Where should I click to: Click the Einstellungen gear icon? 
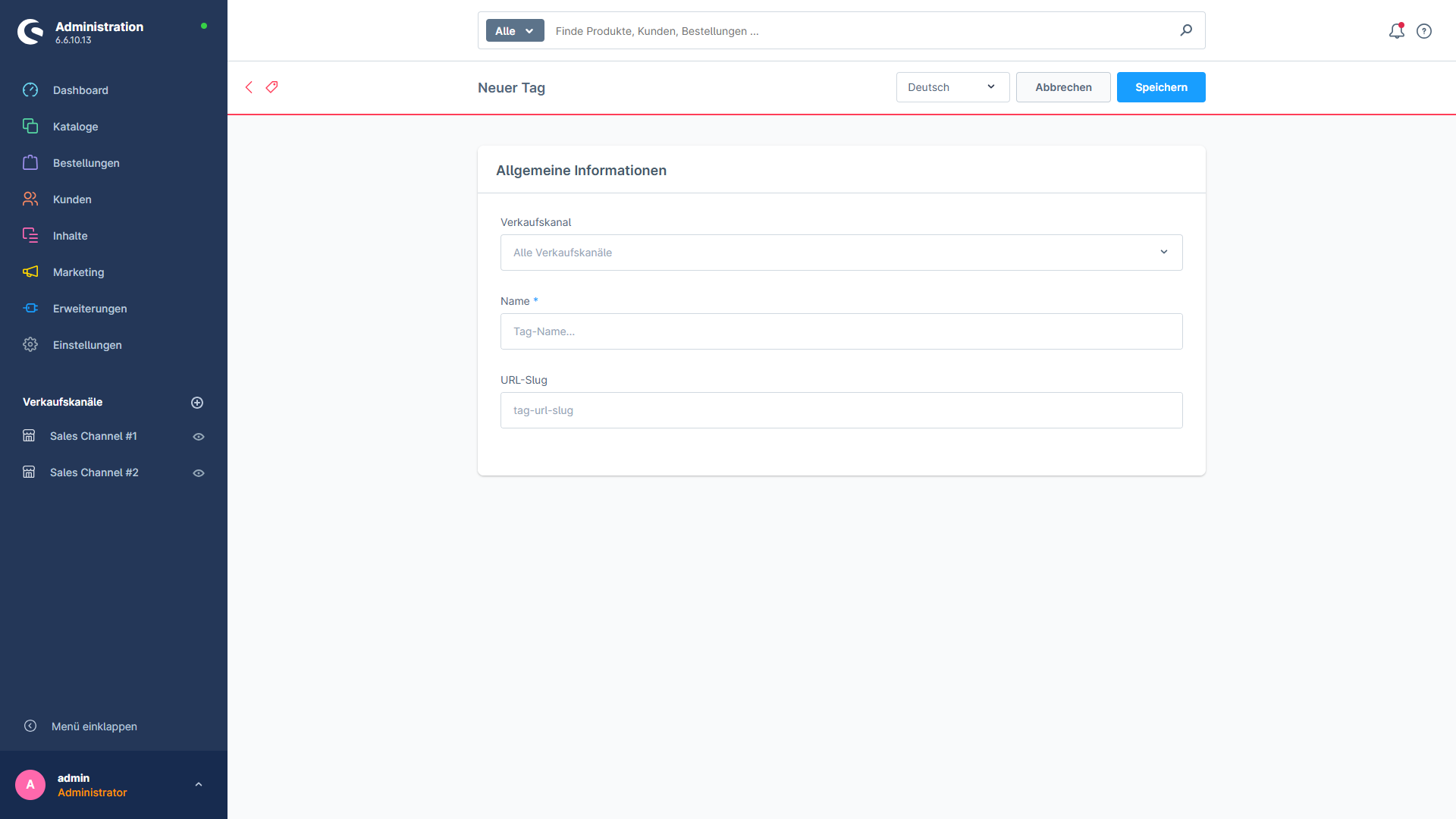click(x=30, y=345)
